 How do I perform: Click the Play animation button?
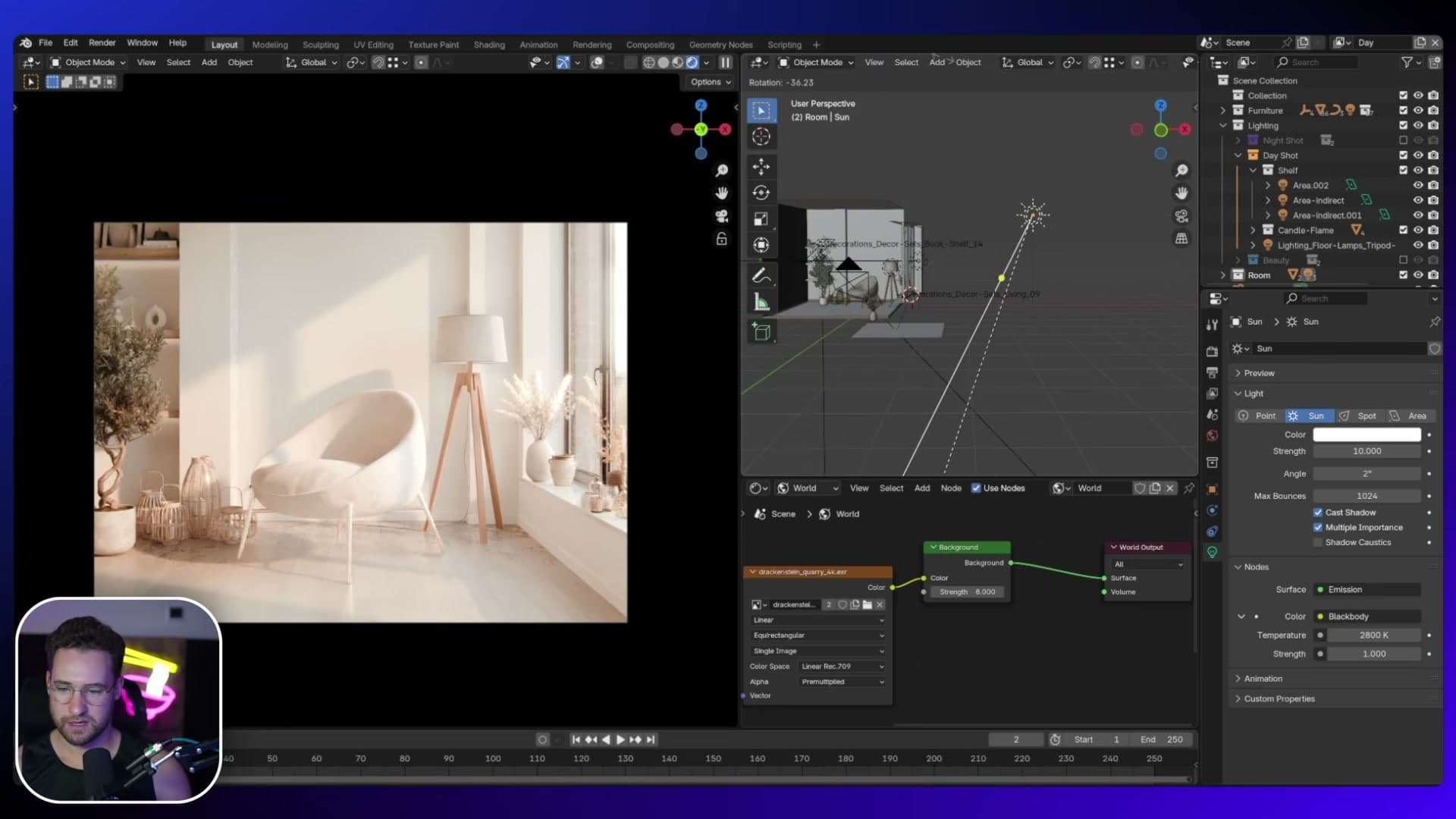click(620, 740)
